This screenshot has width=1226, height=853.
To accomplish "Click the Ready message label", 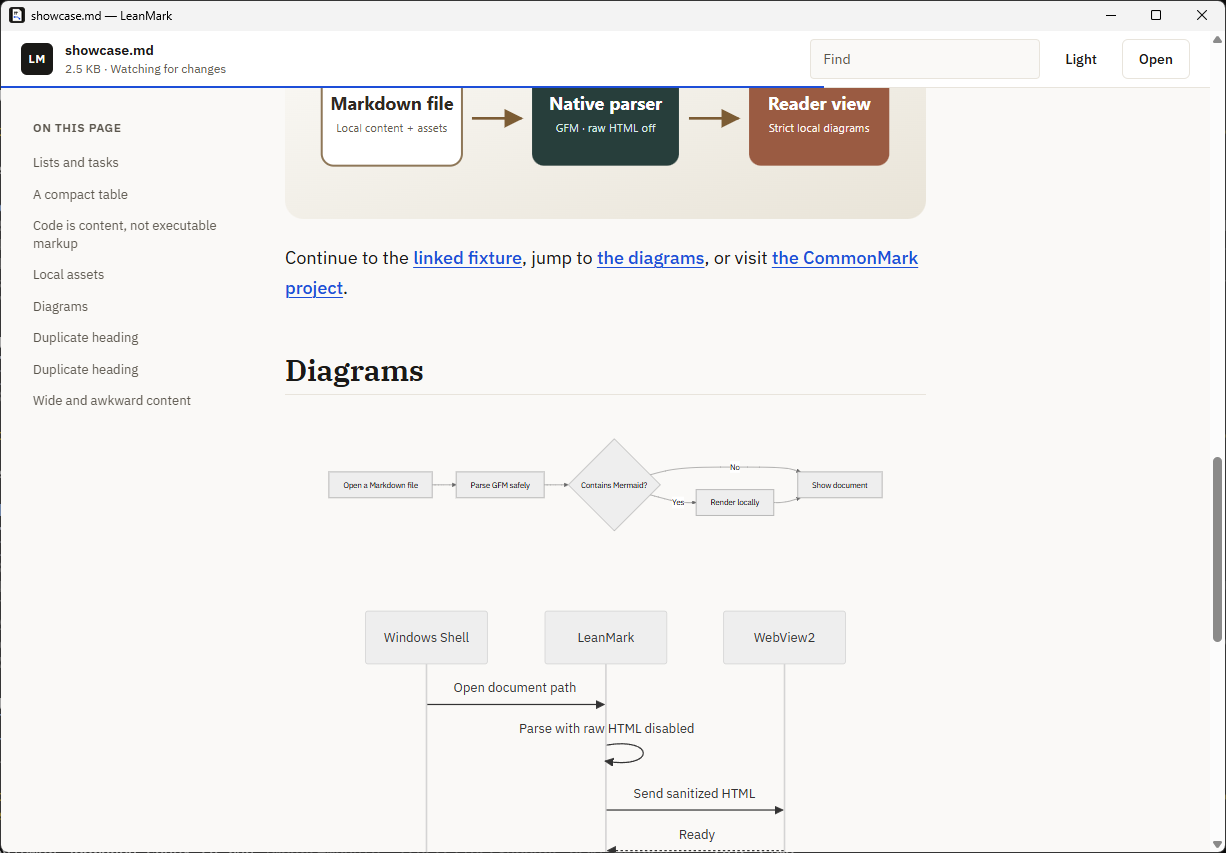I will (x=697, y=834).
